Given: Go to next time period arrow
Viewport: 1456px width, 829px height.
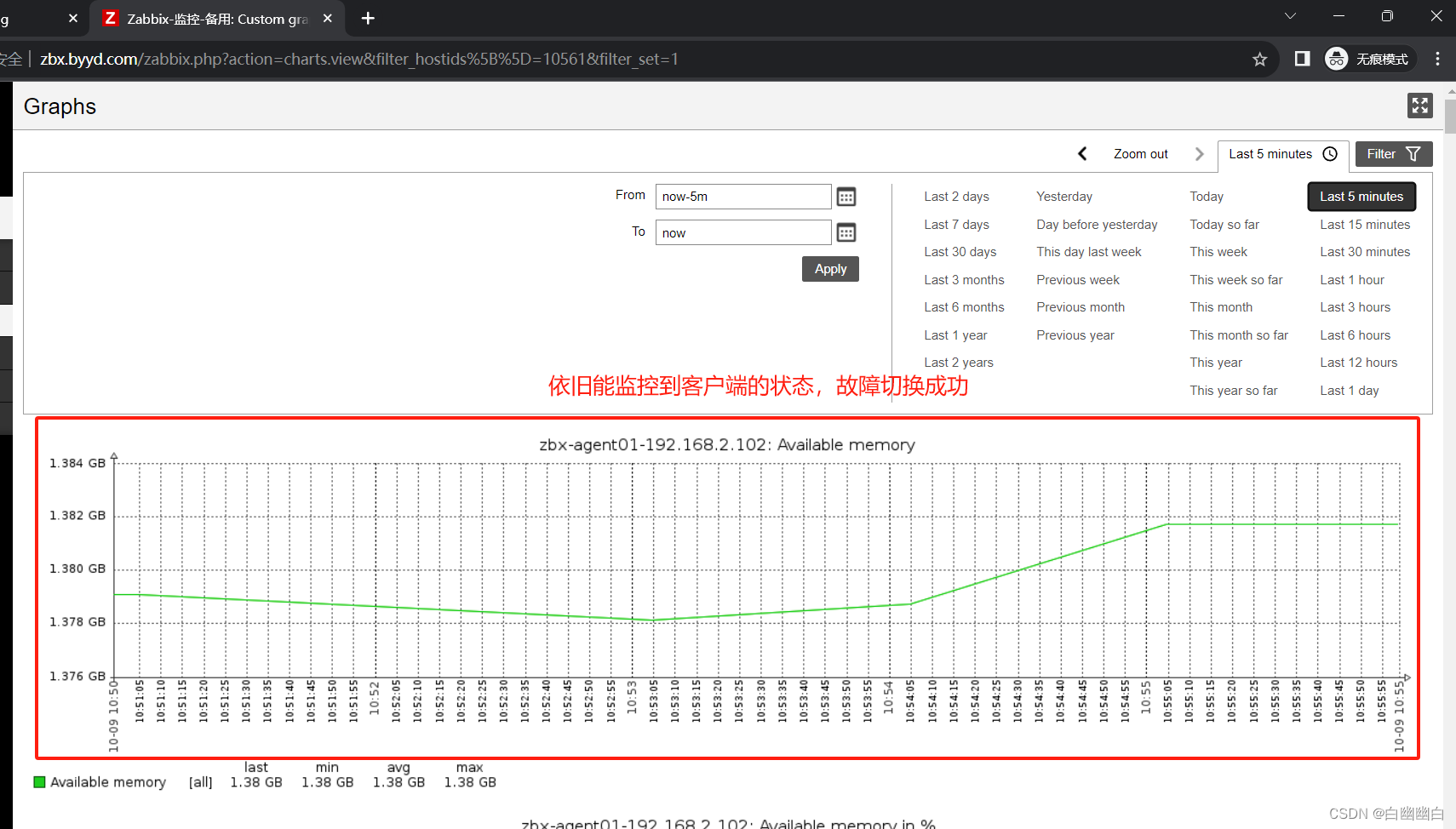Looking at the screenshot, I should coord(1199,154).
